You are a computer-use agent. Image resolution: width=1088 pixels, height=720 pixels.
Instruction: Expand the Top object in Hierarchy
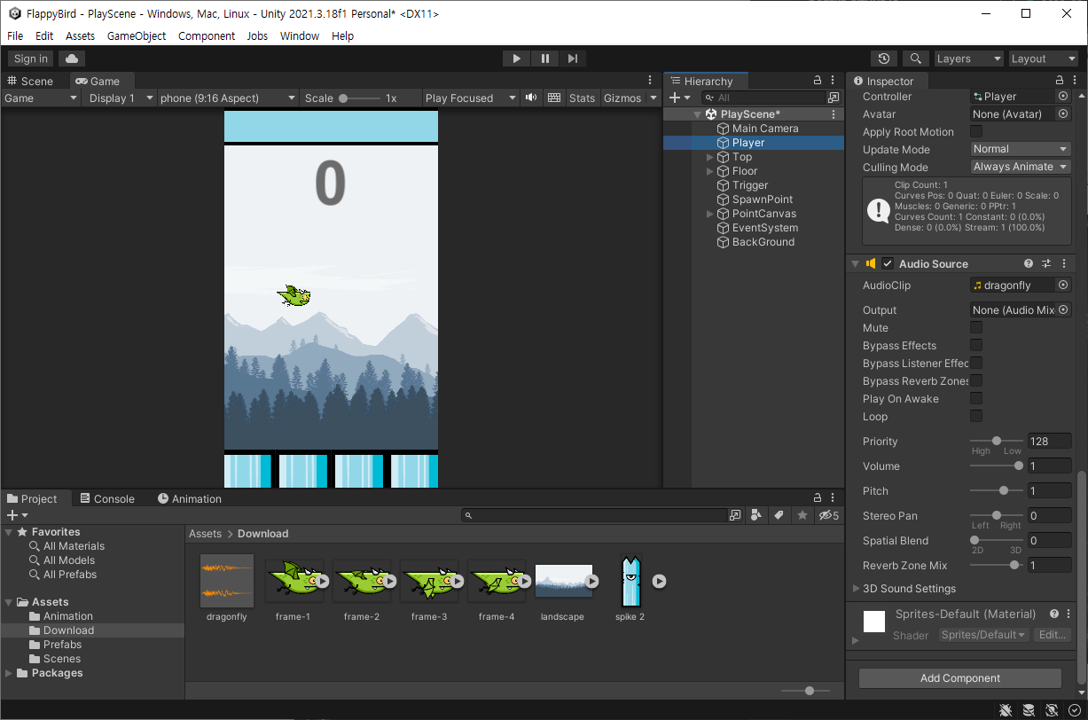(x=710, y=157)
